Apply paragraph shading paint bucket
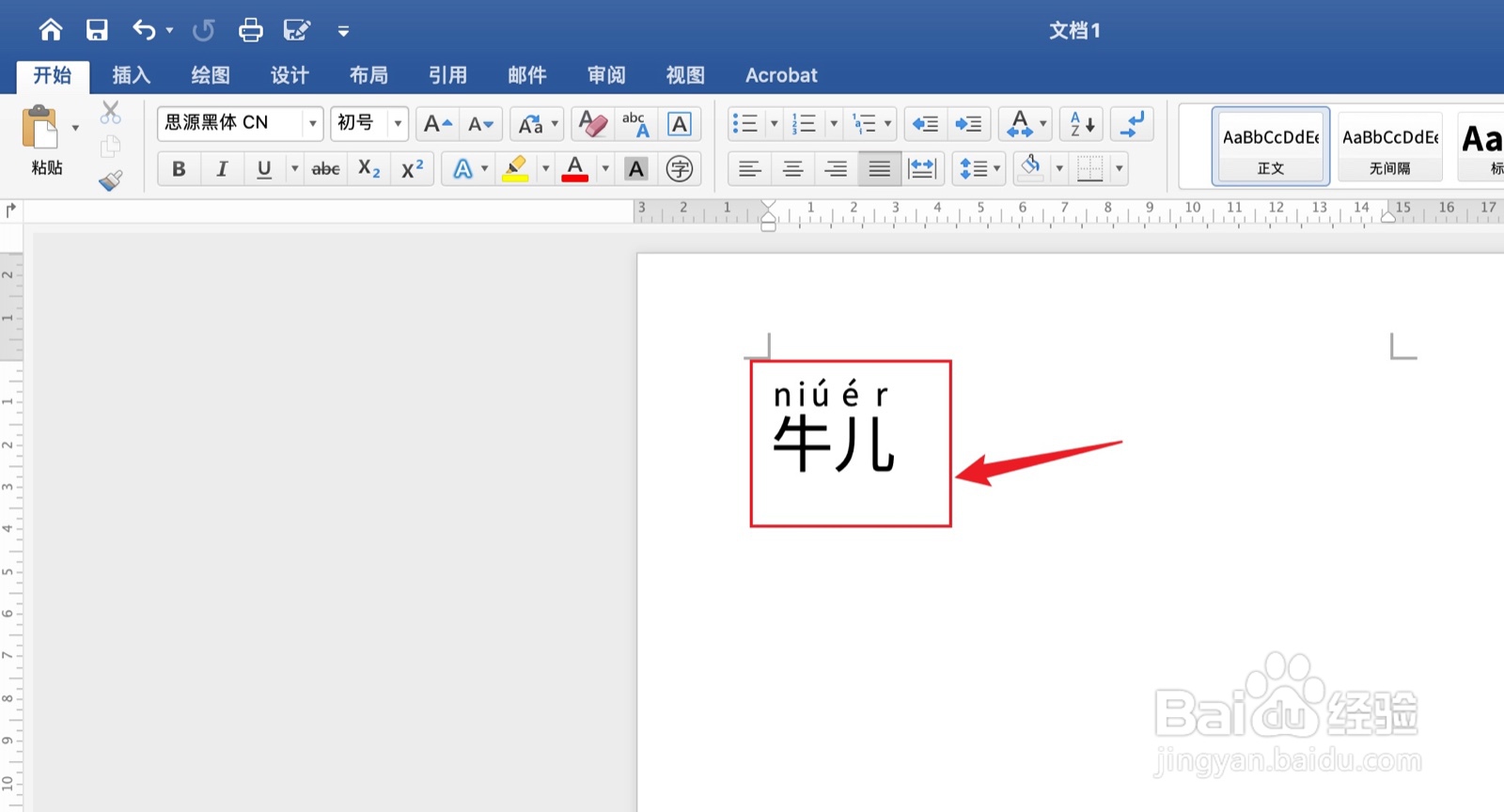1504x812 pixels. pos(1031,169)
